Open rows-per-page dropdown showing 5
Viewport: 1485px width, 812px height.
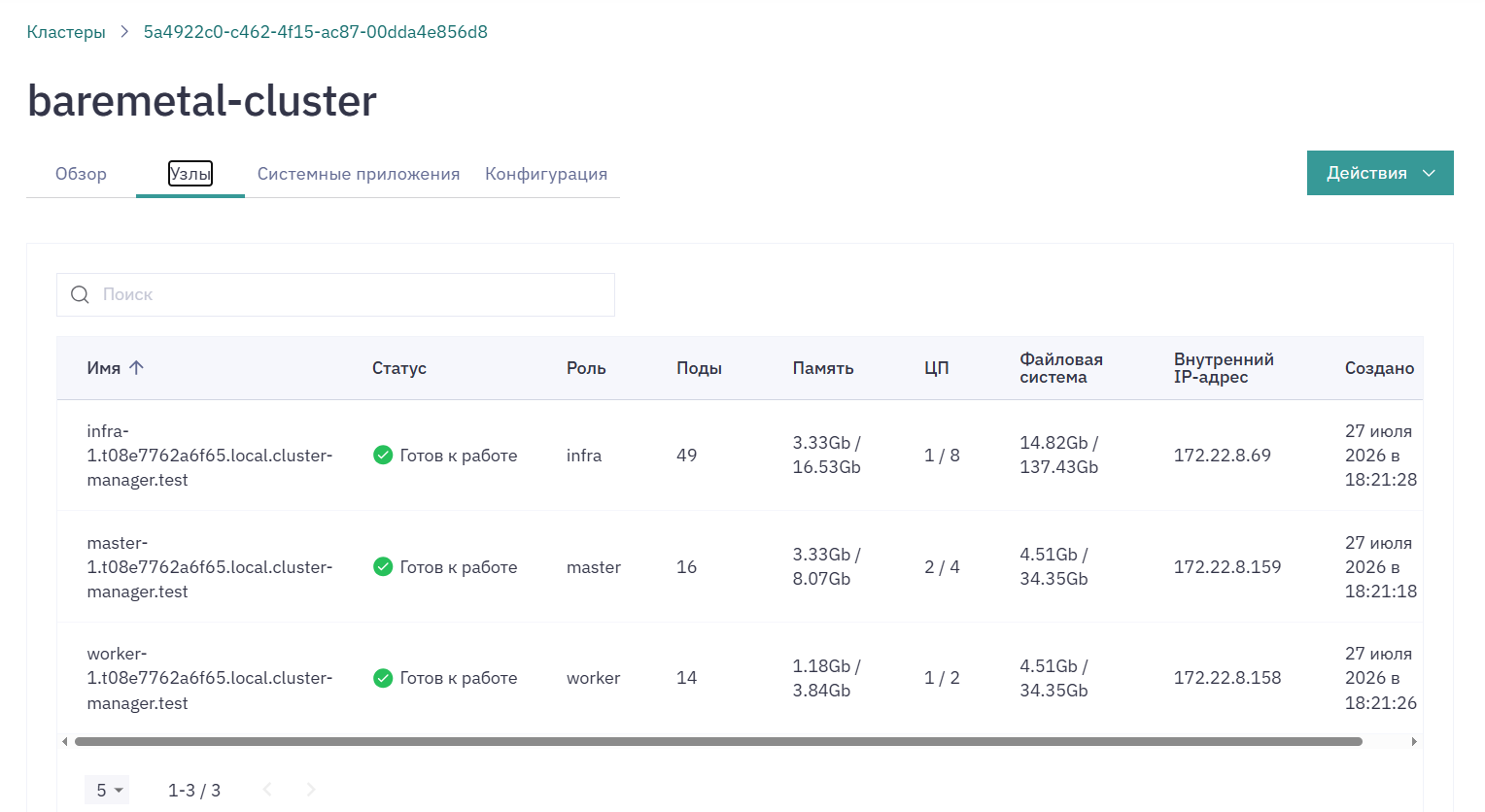coord(107,790)
